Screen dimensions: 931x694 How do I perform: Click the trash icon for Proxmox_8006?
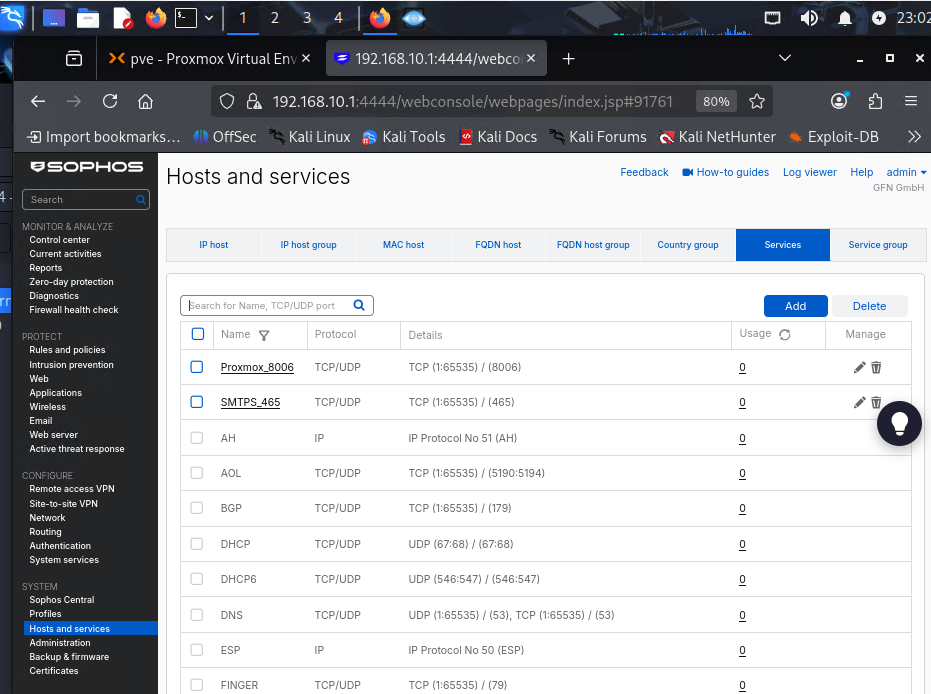876,368
